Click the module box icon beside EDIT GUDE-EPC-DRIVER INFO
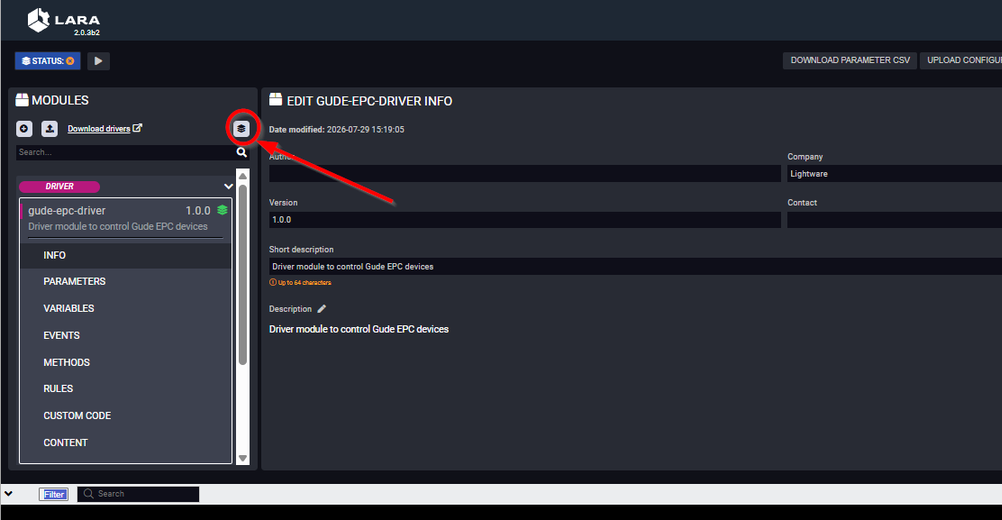This screenshot has width=1002, height=520. coord(275,99)
